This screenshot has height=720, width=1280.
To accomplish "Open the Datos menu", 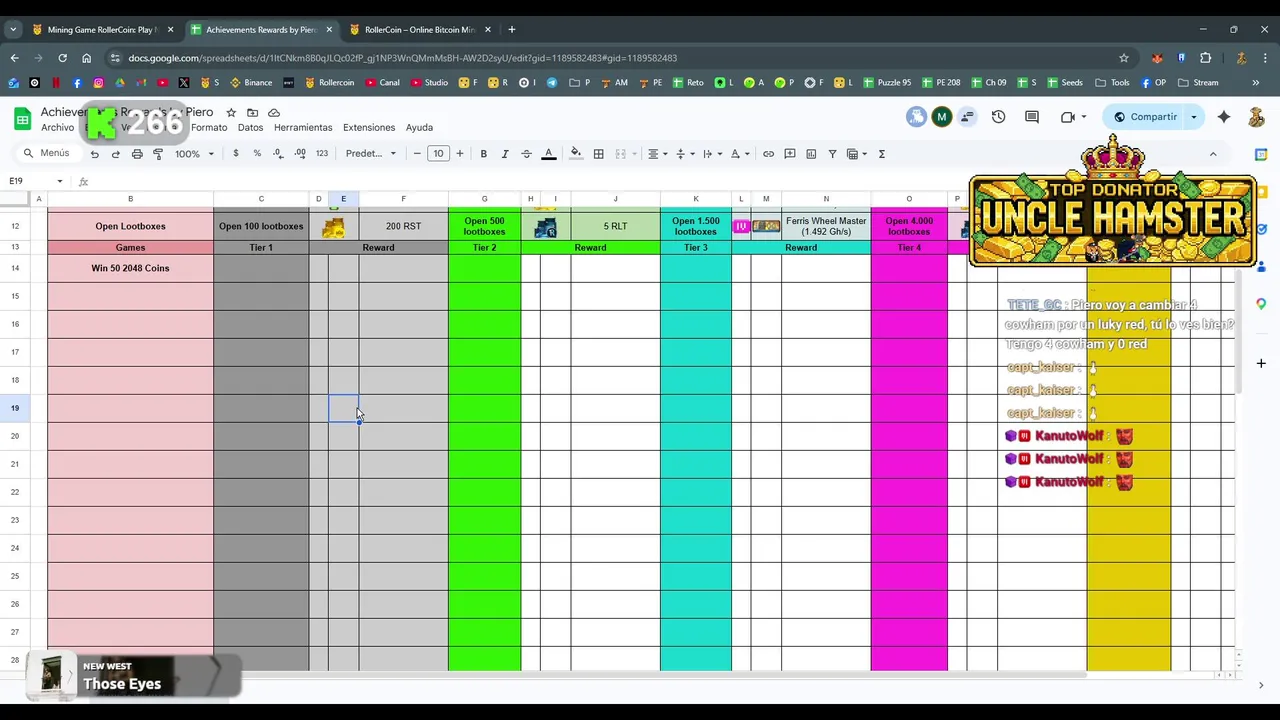I will [x=250, y=128].
